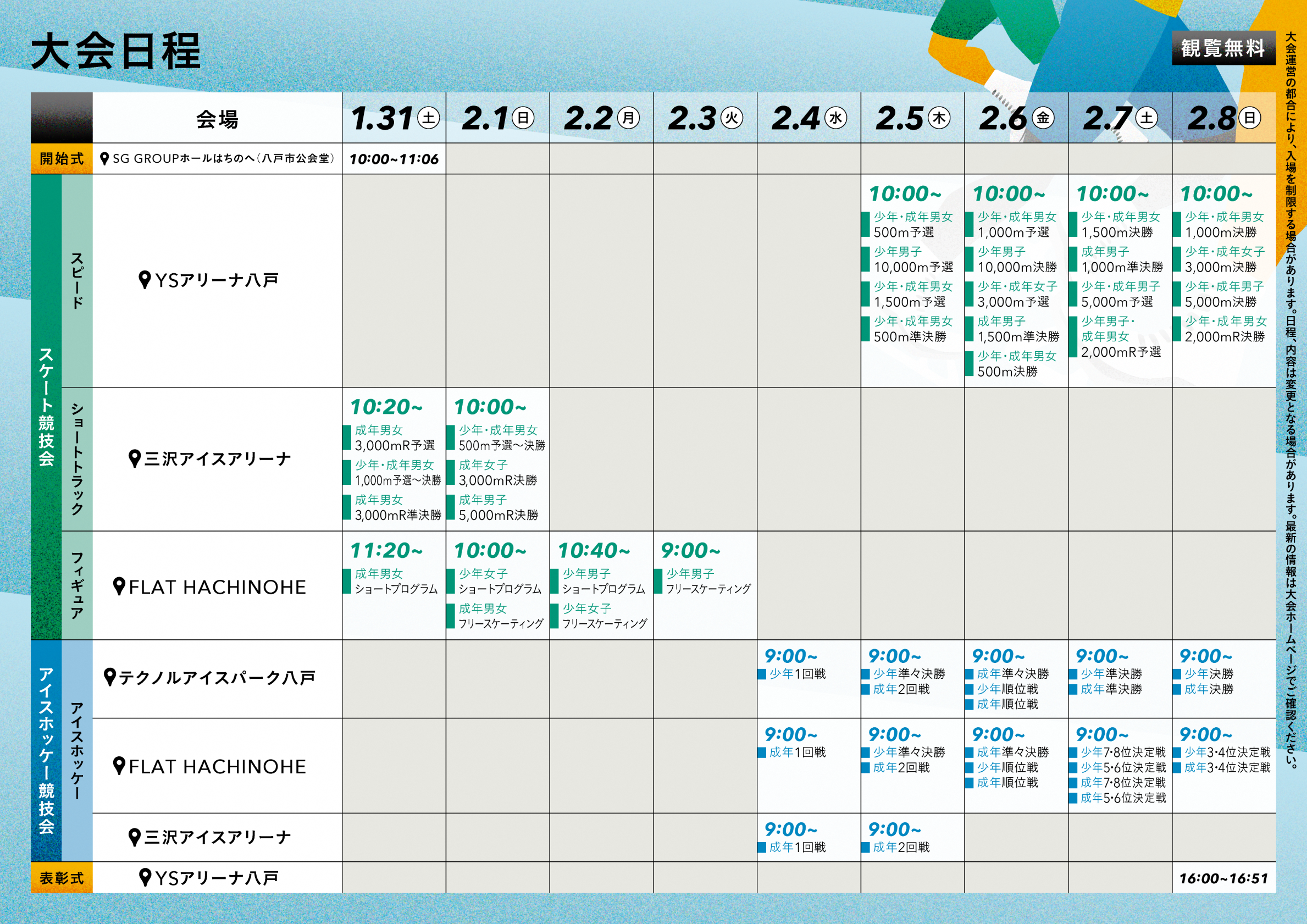Click the blue marker beside 少年1回戦 on 2.4

point(762,674)
